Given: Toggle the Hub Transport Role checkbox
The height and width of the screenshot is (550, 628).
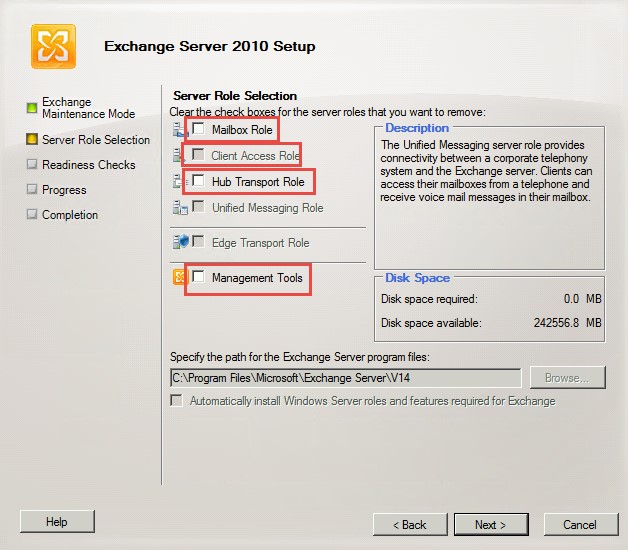Looking at the screenshot, I should [x=199, y=182].
